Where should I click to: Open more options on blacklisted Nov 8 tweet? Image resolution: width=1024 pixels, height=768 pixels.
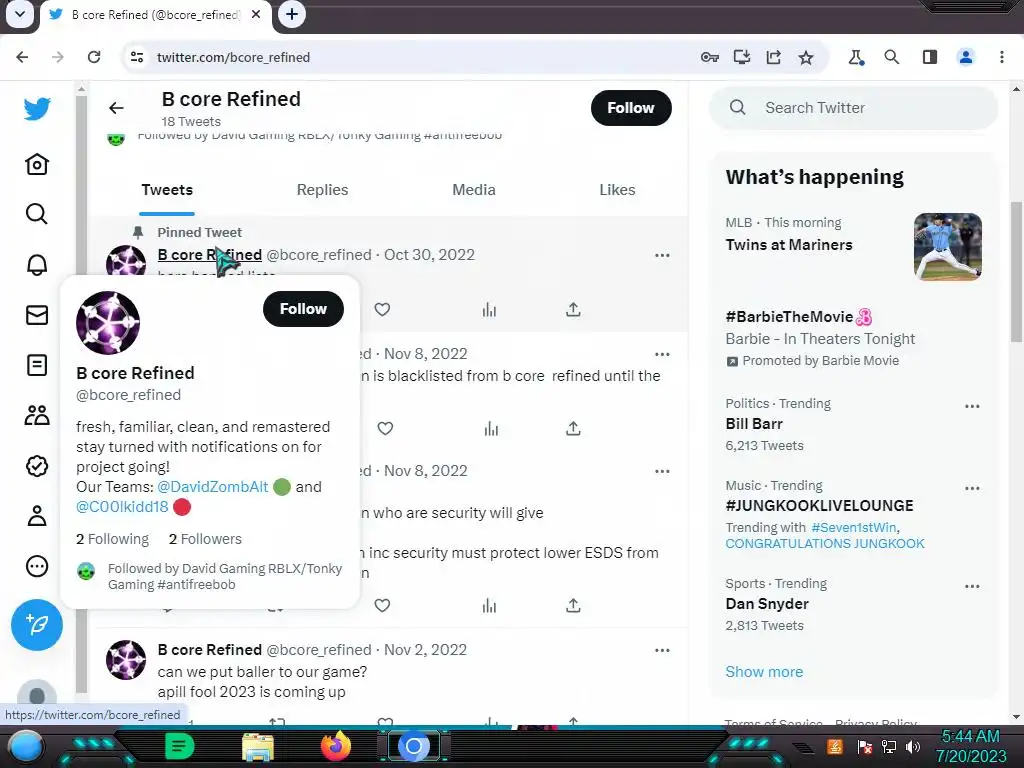(x=662, y=354)
